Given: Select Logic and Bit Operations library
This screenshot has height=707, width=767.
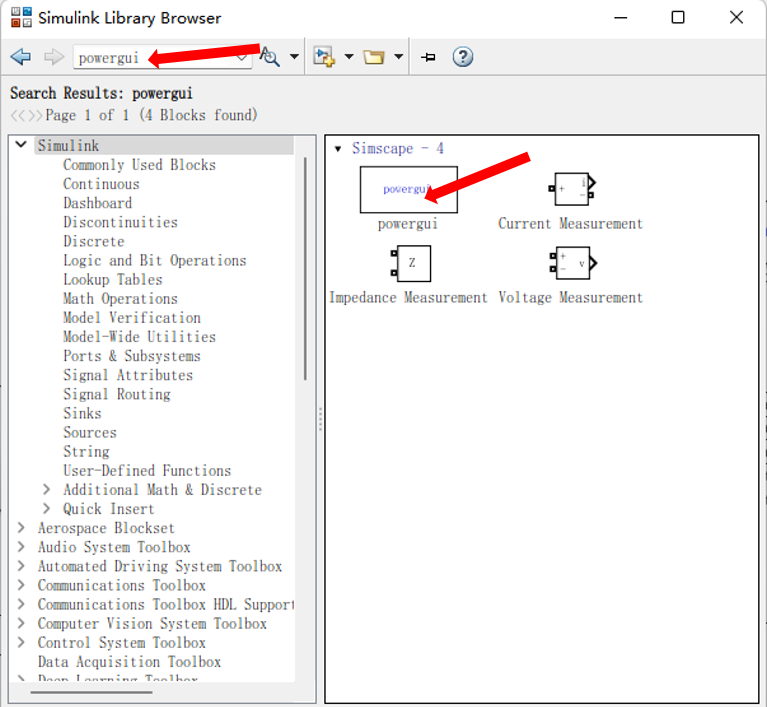Looking at the screenshot, I should [x=155, y=260].
